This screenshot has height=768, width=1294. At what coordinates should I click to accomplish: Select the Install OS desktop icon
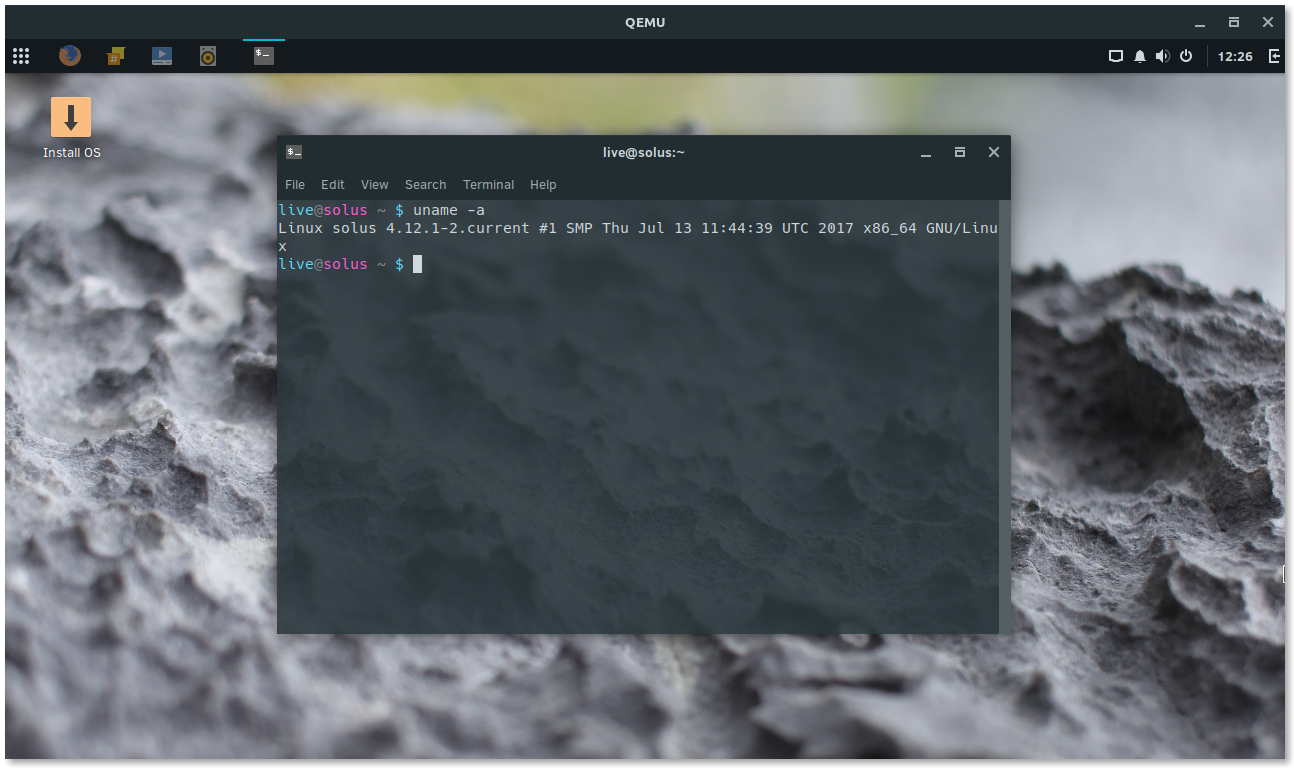click(71, 128)
